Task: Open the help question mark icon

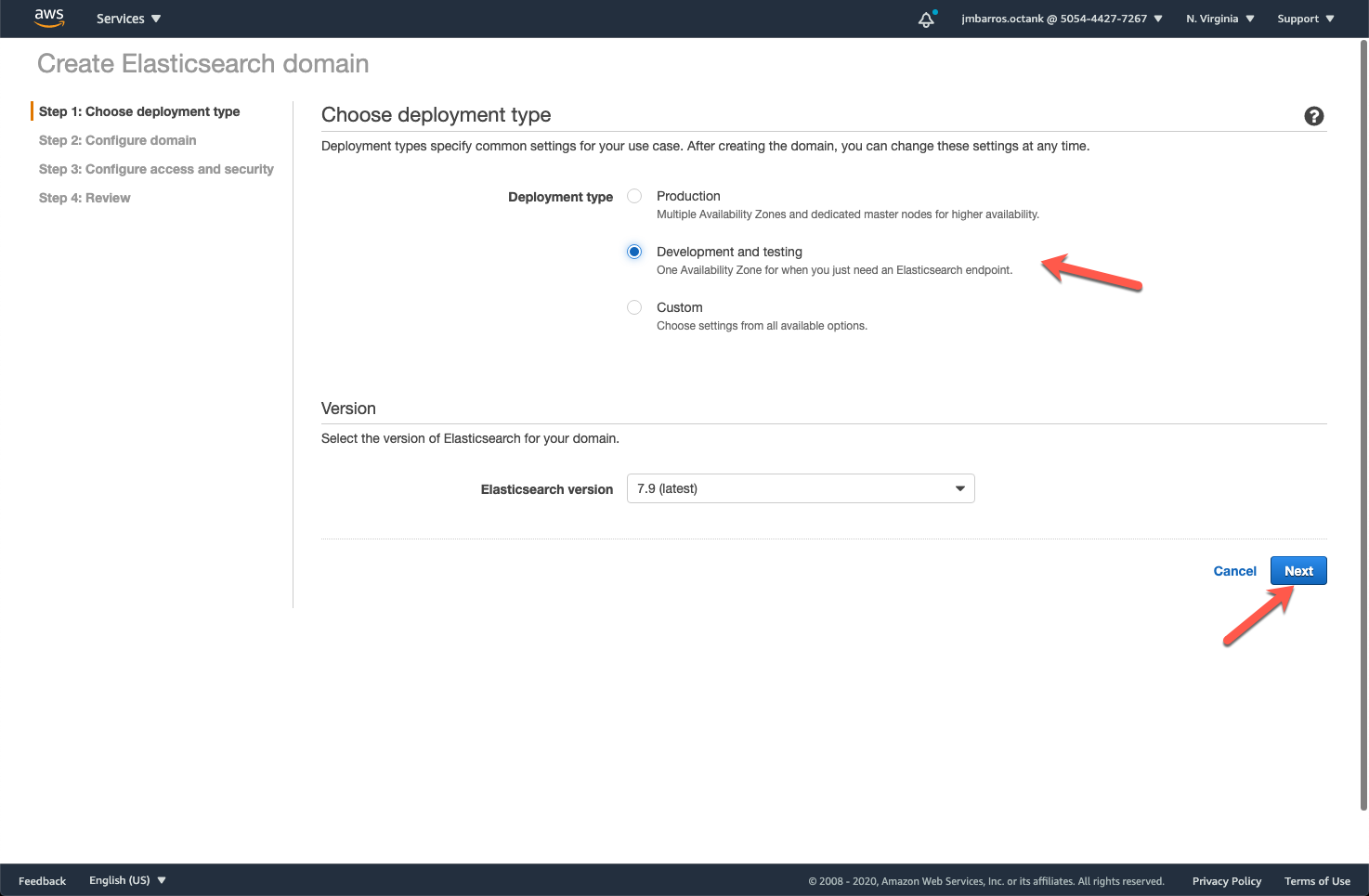Action: 1314,116
